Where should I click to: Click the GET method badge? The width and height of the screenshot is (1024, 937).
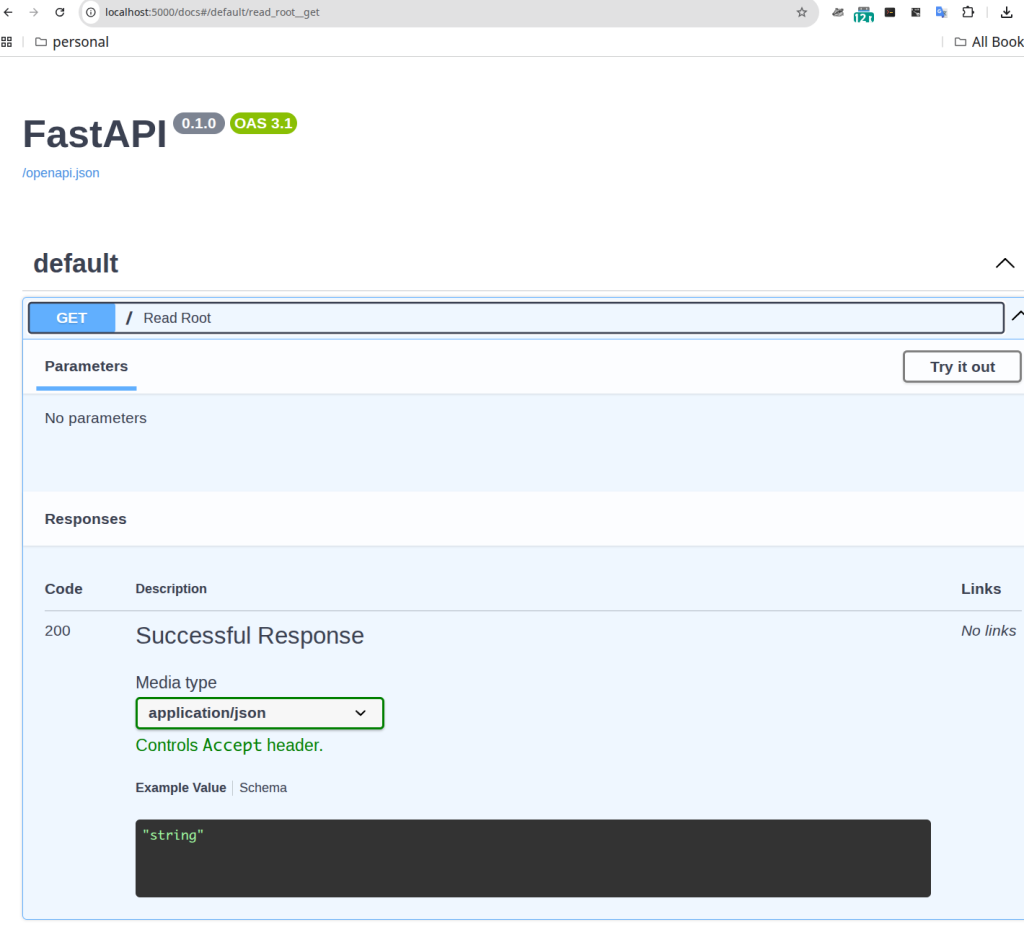pyautogui.click(x=72, y=318)
